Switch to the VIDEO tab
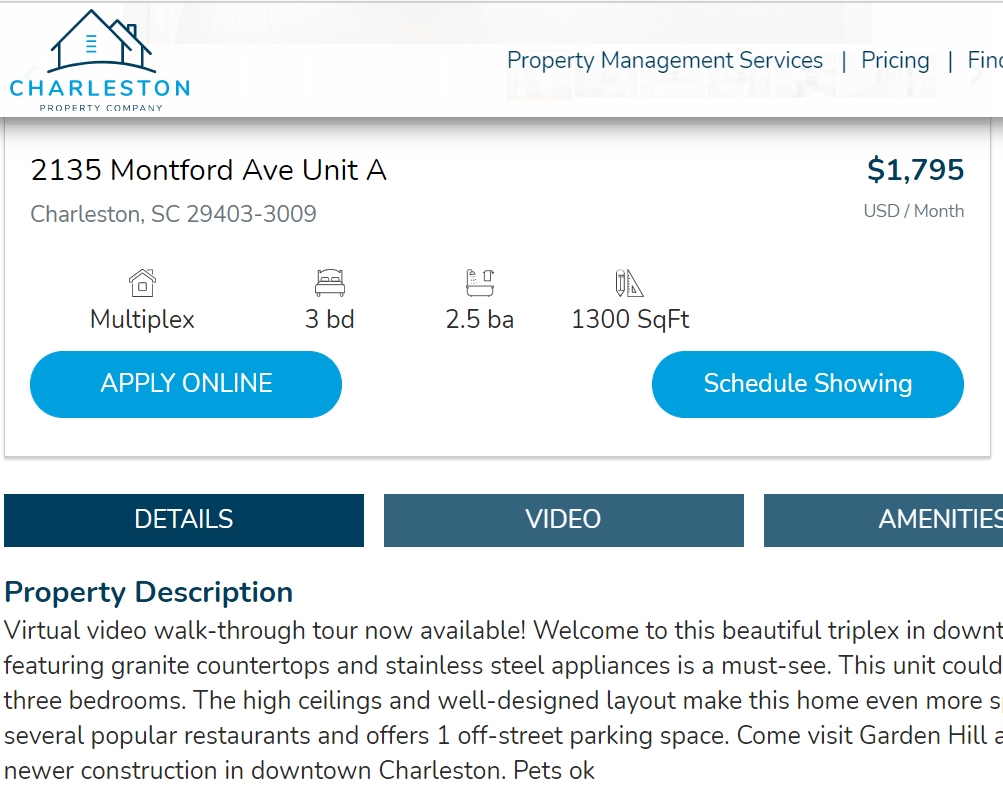Screen dimensions: 1003x797 564,520
